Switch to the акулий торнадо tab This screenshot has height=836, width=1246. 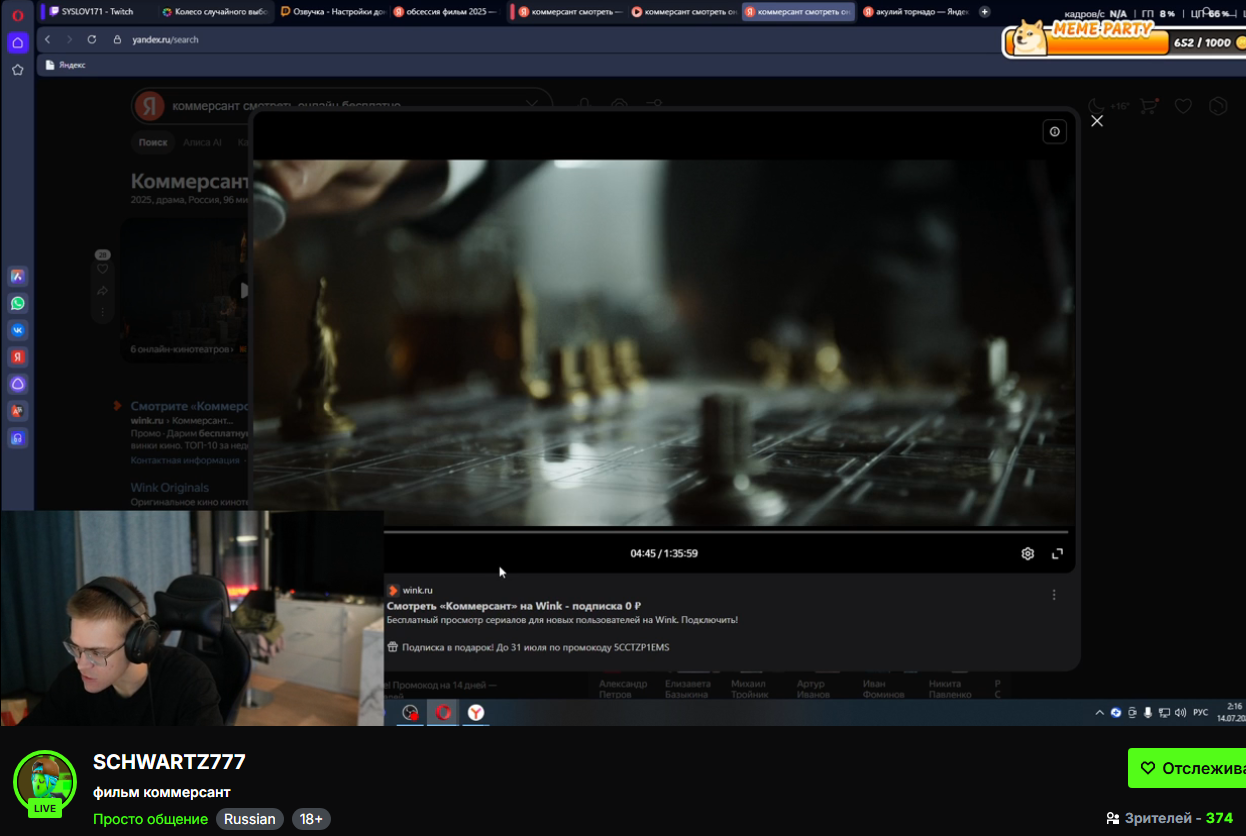[x=914, y=12]
